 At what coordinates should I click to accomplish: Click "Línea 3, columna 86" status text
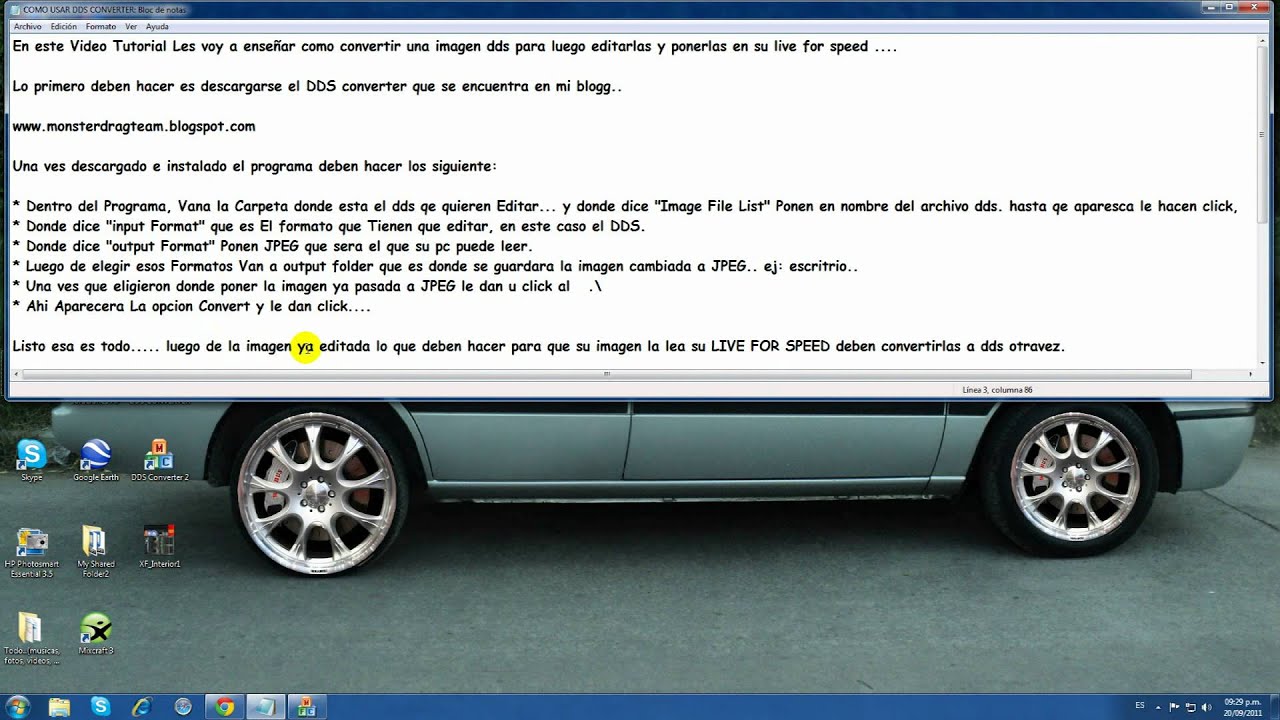click(997, 389)
